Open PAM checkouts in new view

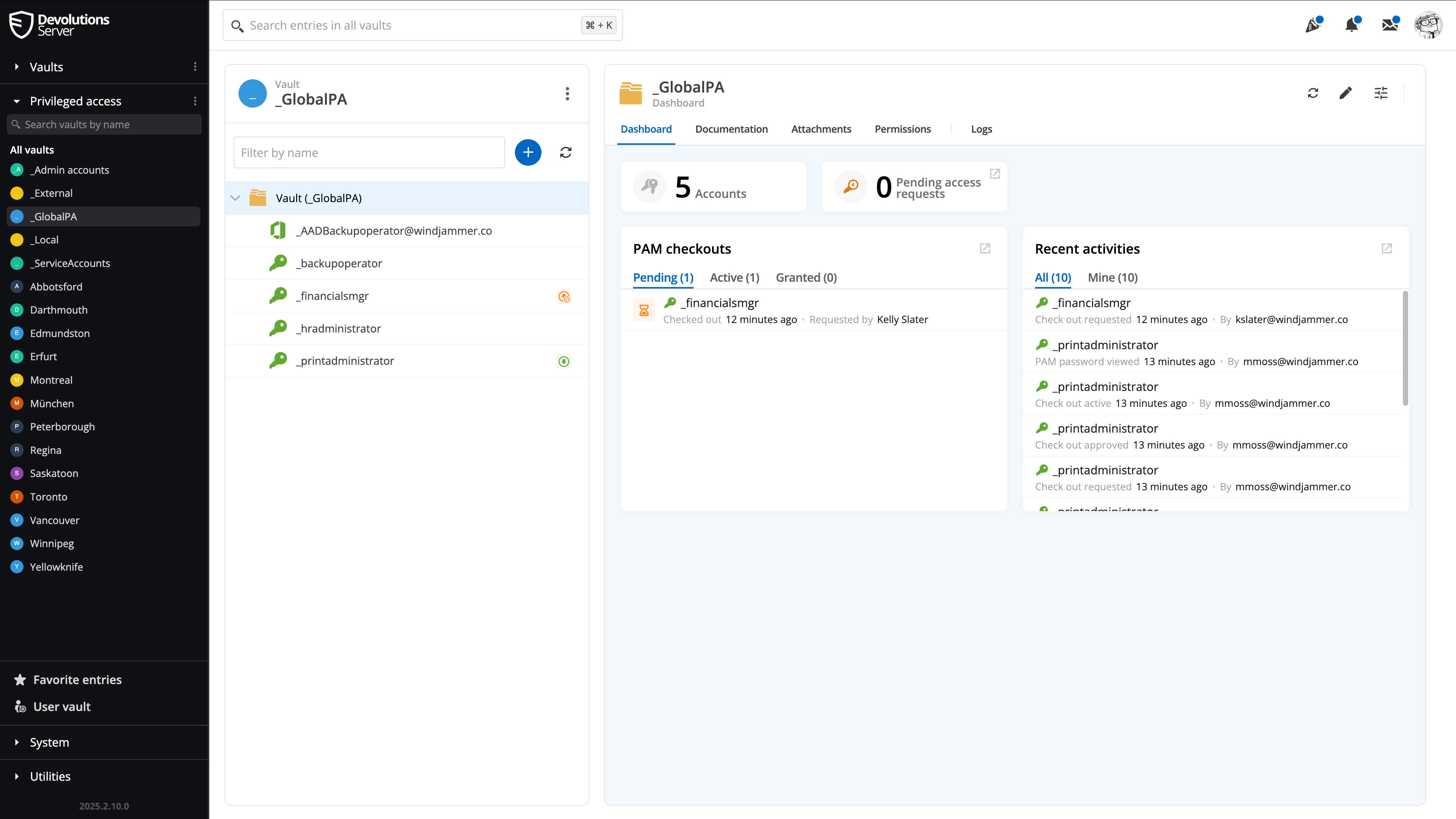(x=985, y=249)
